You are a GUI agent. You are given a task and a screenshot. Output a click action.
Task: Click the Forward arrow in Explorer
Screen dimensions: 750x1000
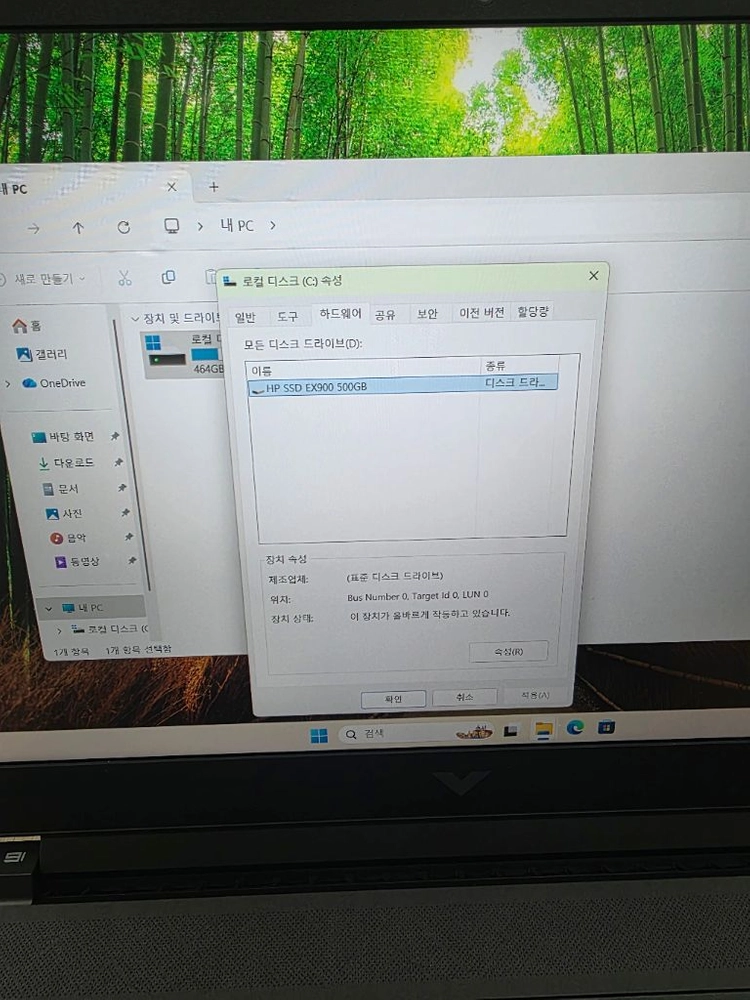(x=33, y=228)
